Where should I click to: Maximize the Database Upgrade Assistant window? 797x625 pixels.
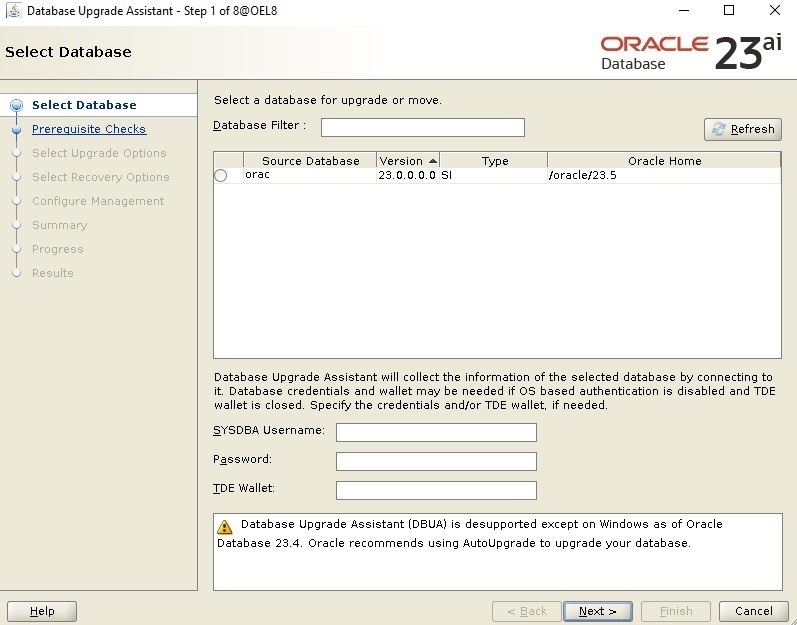tap(729, 10)
